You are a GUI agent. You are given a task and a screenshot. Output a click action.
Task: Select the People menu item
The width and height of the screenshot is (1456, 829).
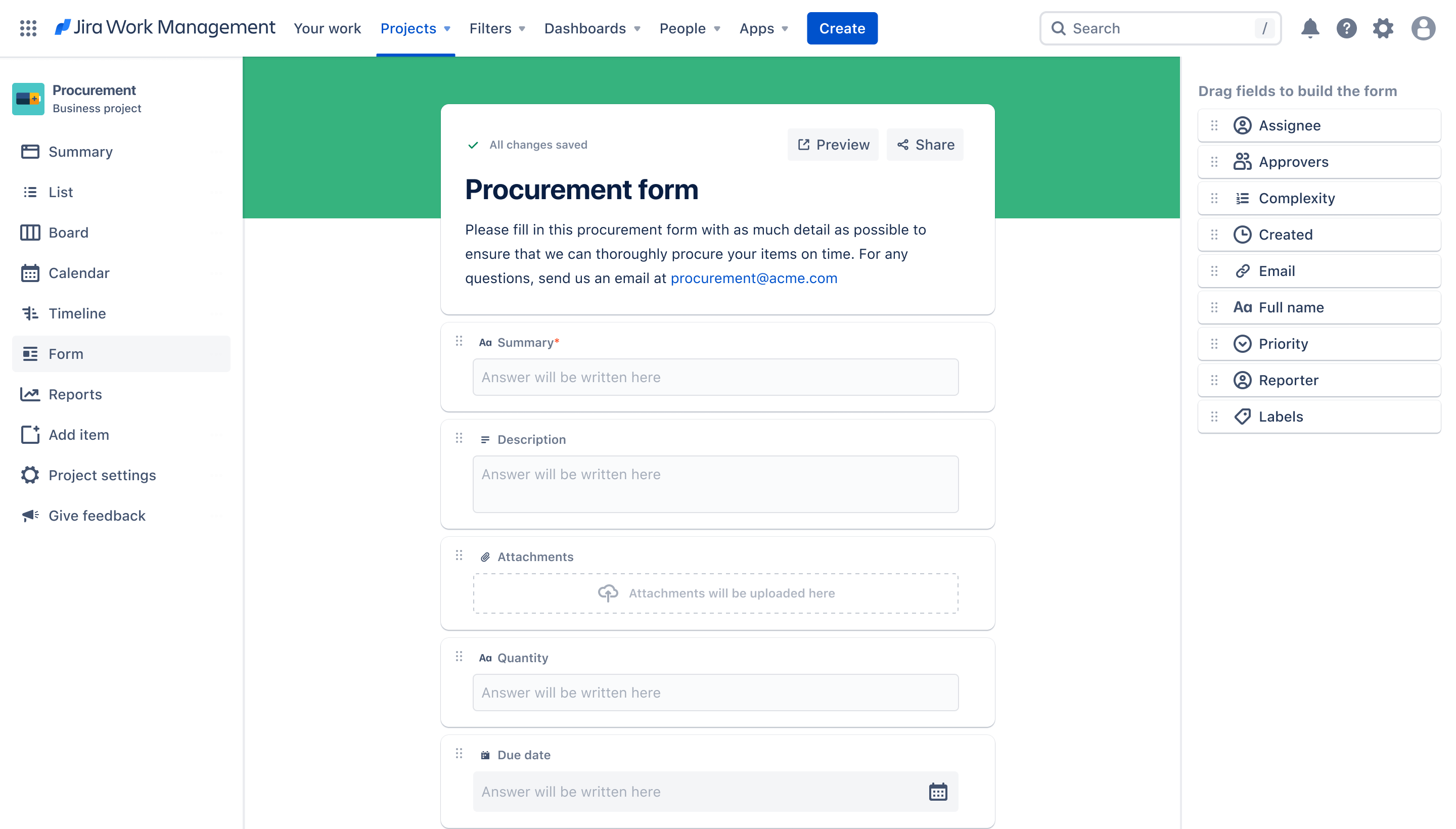click(682, 28)
